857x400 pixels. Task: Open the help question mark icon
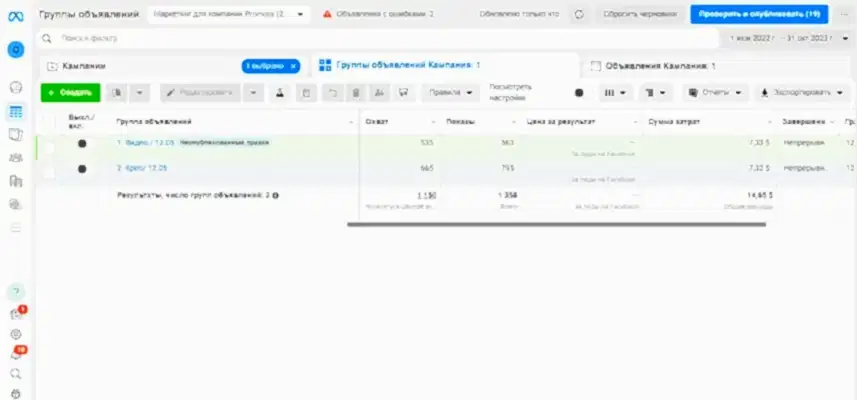(15, 291)
